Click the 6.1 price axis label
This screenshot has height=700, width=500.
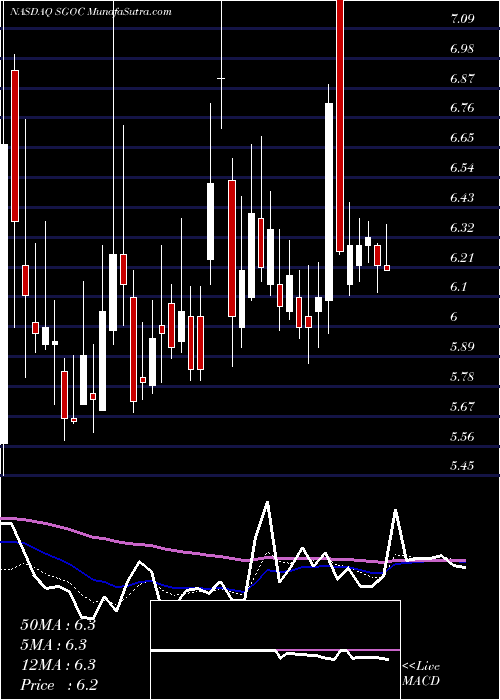click(x=458, y=287)
